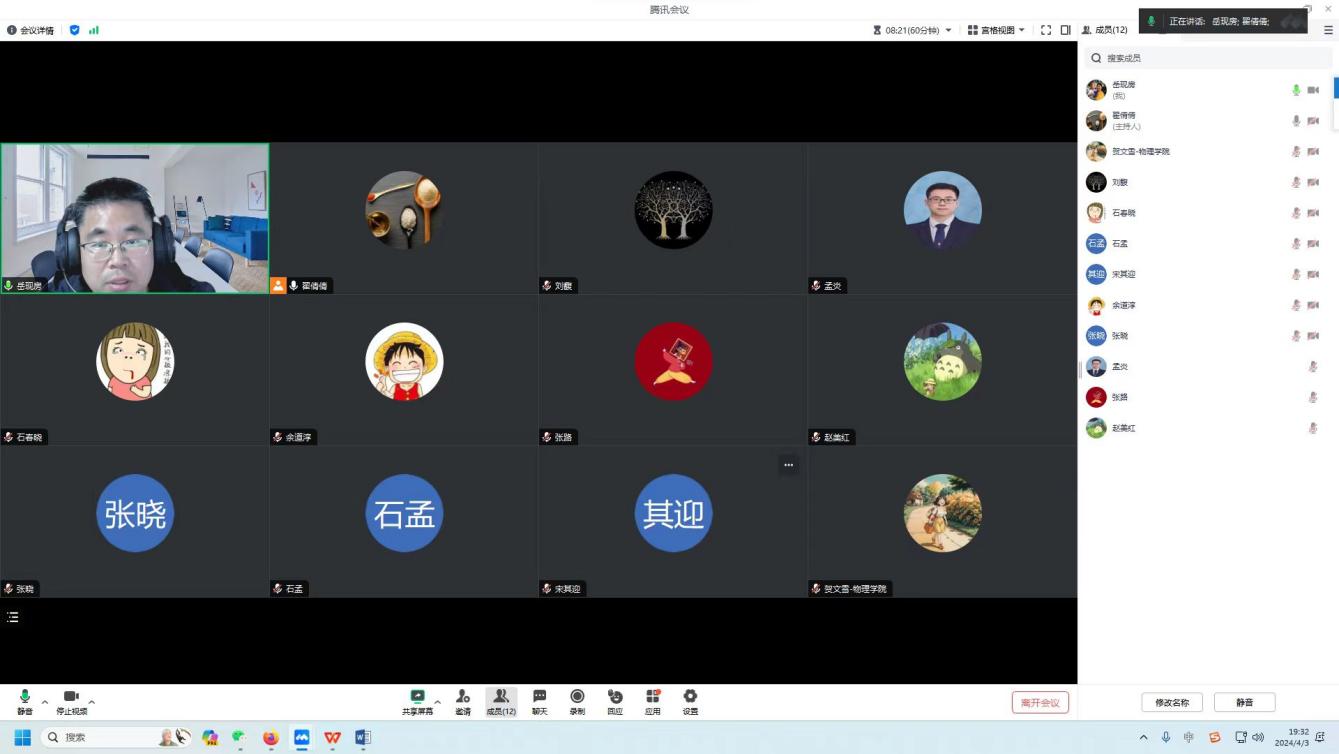Click the 搜索成员 search field
This screenshot has height=754, width=1339.
coord(1210,58)
